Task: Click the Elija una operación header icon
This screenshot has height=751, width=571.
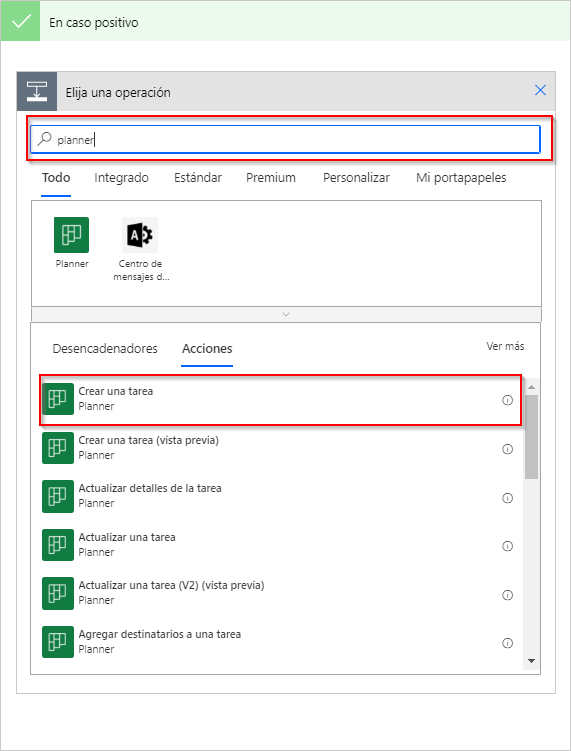Action: [37, 91]
